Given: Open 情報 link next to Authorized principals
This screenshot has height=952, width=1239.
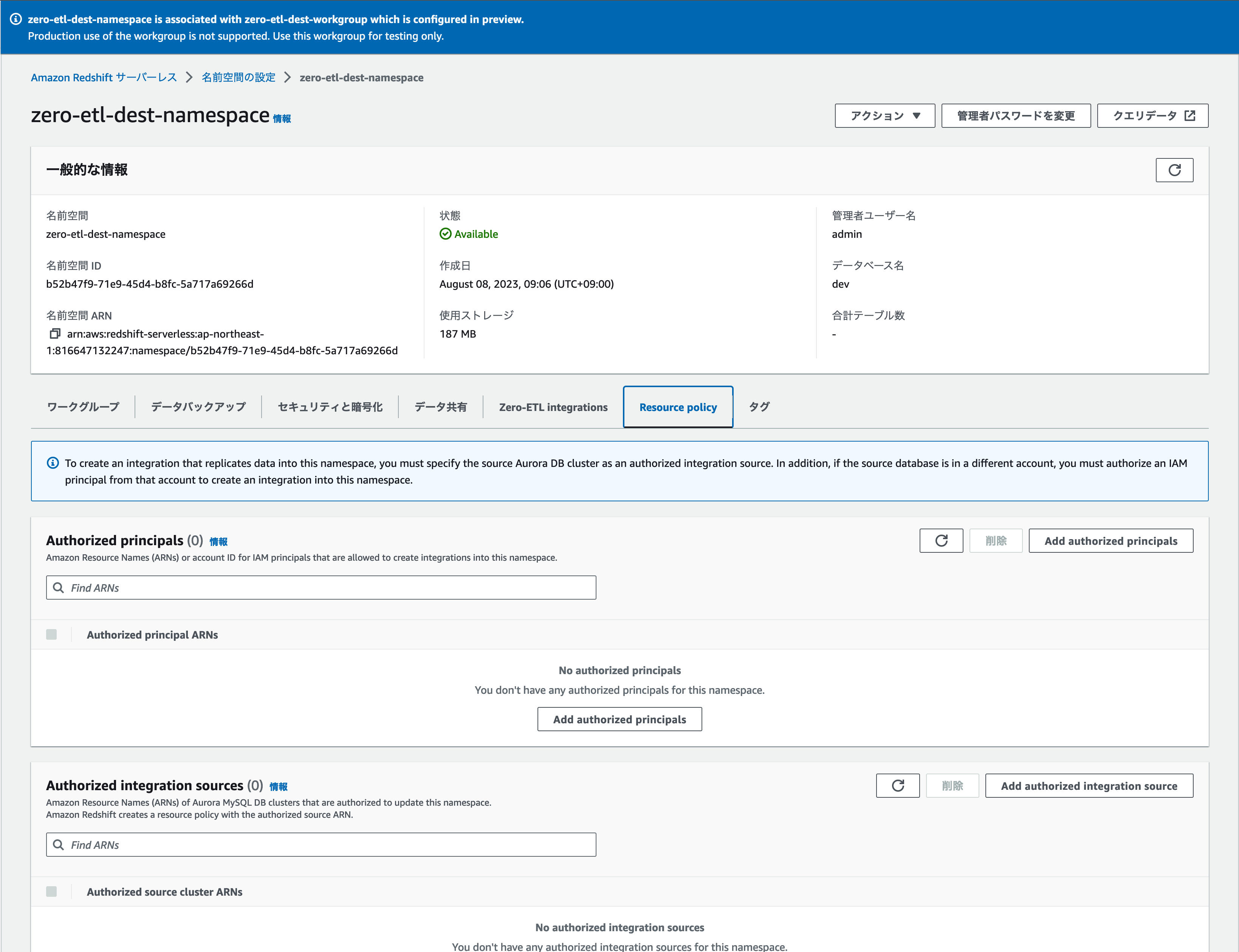Looking at the screenshot, I should point(218,542).
